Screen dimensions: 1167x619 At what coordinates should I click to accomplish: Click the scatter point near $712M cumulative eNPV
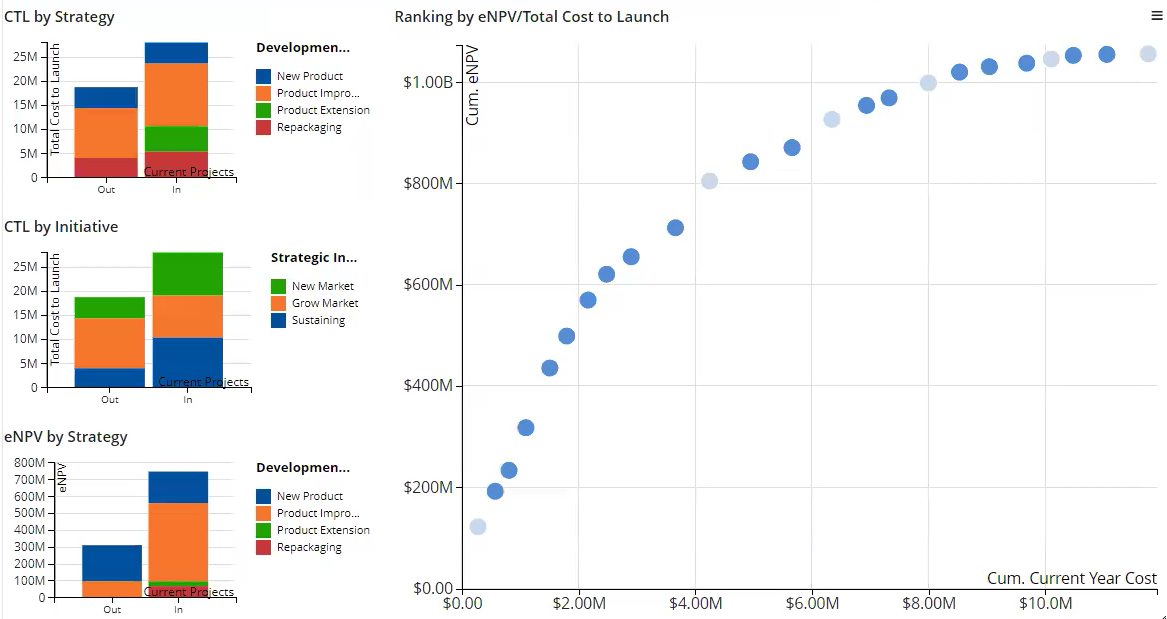pos(675,228)
